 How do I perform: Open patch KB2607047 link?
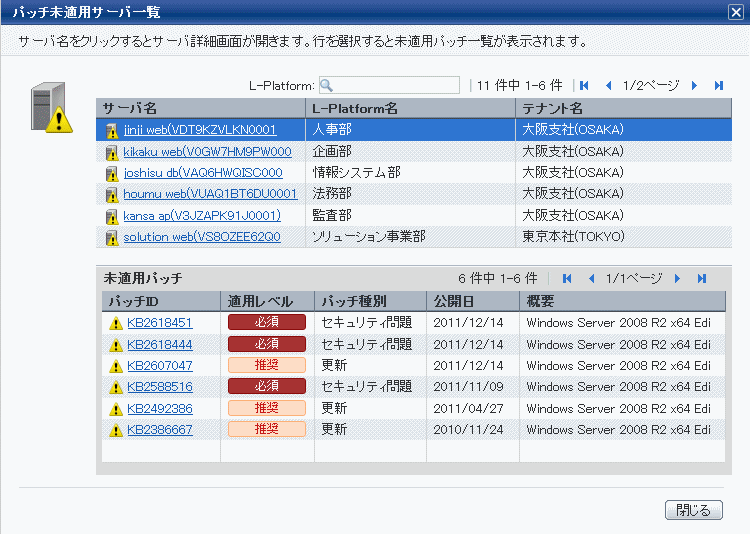click(160, 366)
